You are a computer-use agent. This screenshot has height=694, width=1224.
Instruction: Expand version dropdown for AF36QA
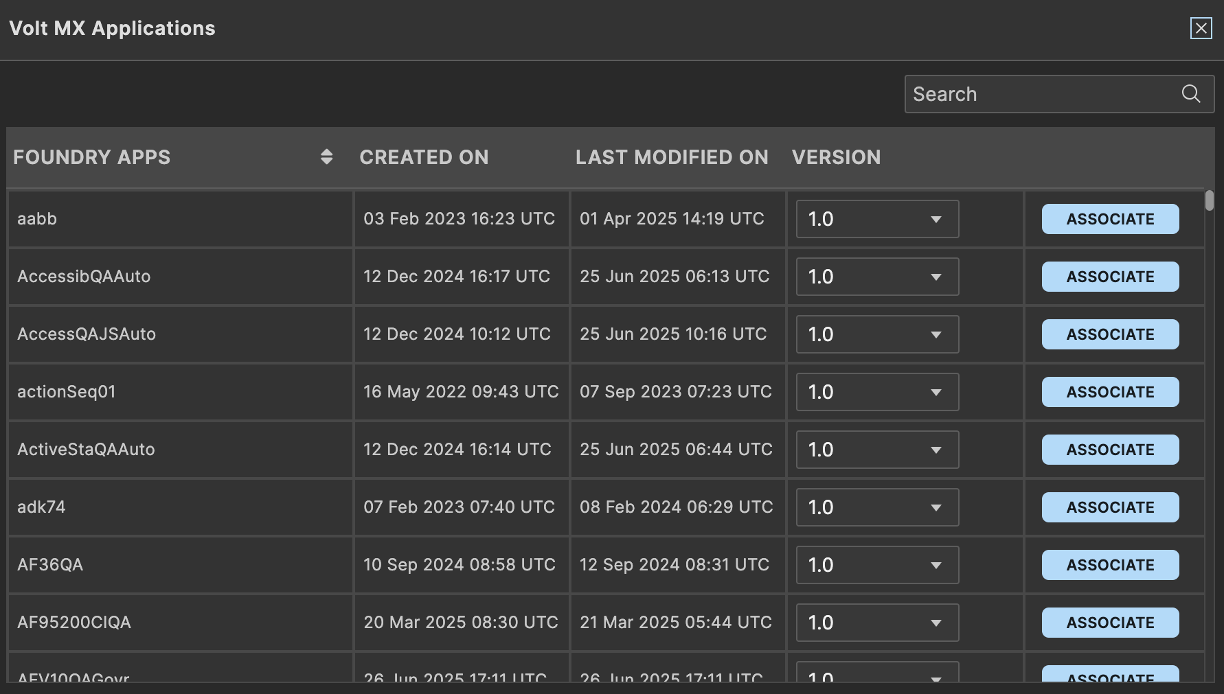tap(877, 565)
